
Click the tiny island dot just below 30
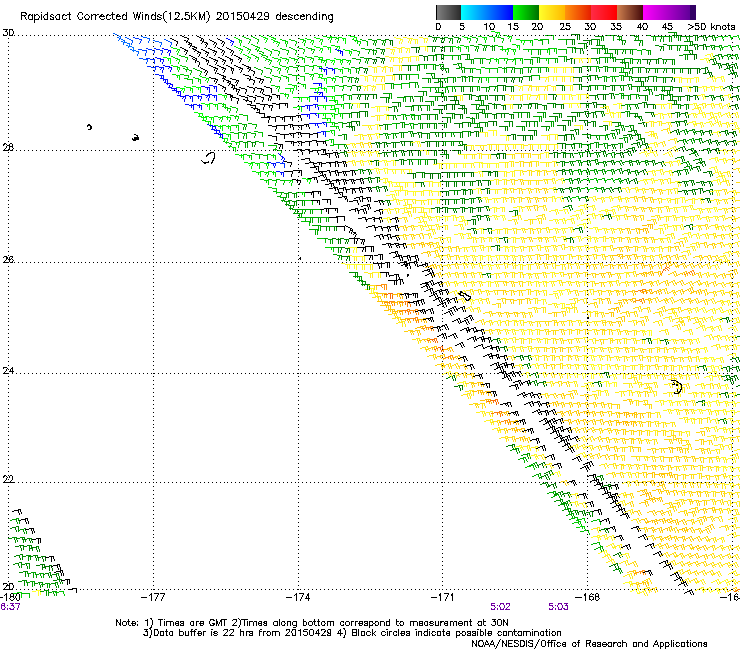[x=89, y=127]
